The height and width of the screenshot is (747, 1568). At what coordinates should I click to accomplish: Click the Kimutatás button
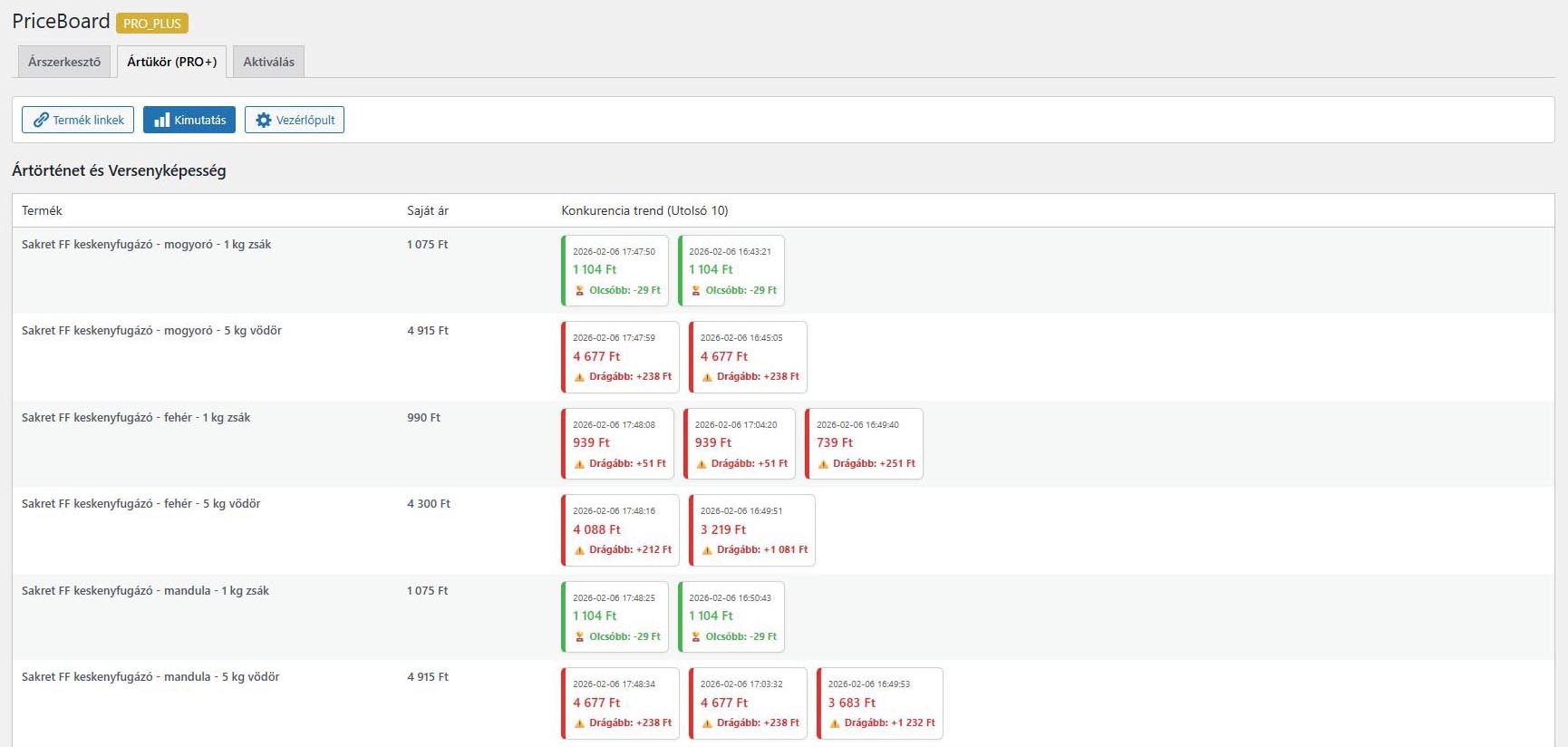coord(189,120)
